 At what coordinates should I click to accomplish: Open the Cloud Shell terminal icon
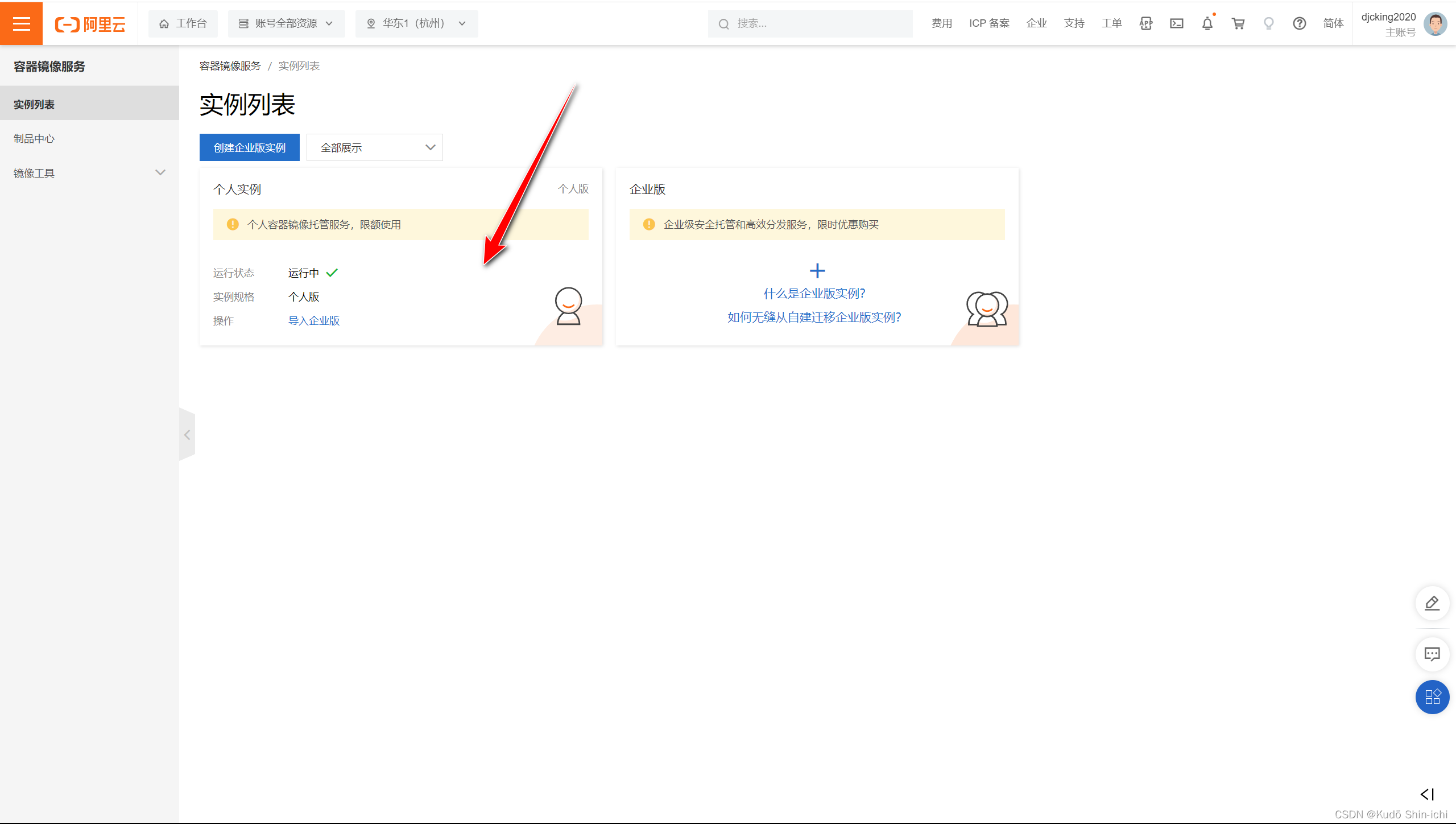point(1176,23)
